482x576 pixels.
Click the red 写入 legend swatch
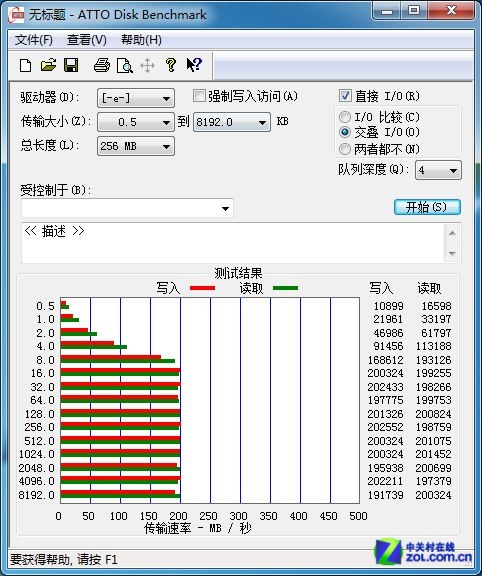tap(202, 288)
